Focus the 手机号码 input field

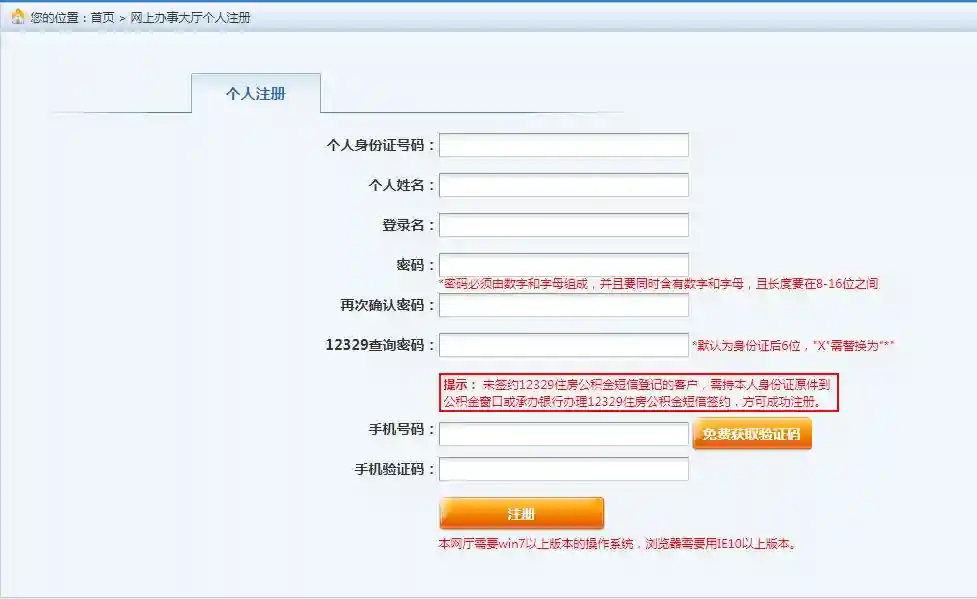pyautogui.click(x=564, y=434)
